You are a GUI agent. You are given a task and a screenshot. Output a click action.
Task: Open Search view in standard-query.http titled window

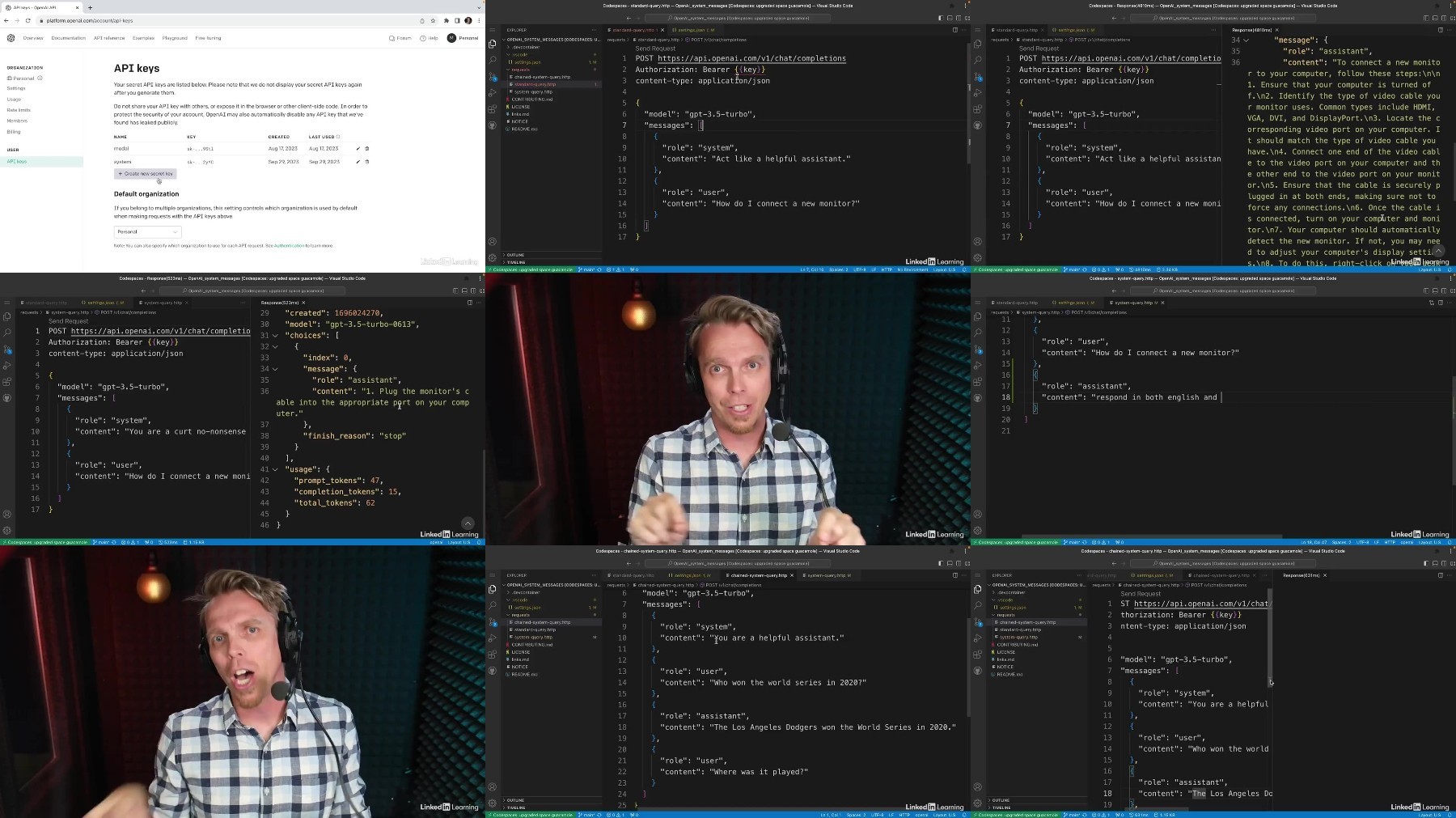pyautogui.click(x=492, y=60)
